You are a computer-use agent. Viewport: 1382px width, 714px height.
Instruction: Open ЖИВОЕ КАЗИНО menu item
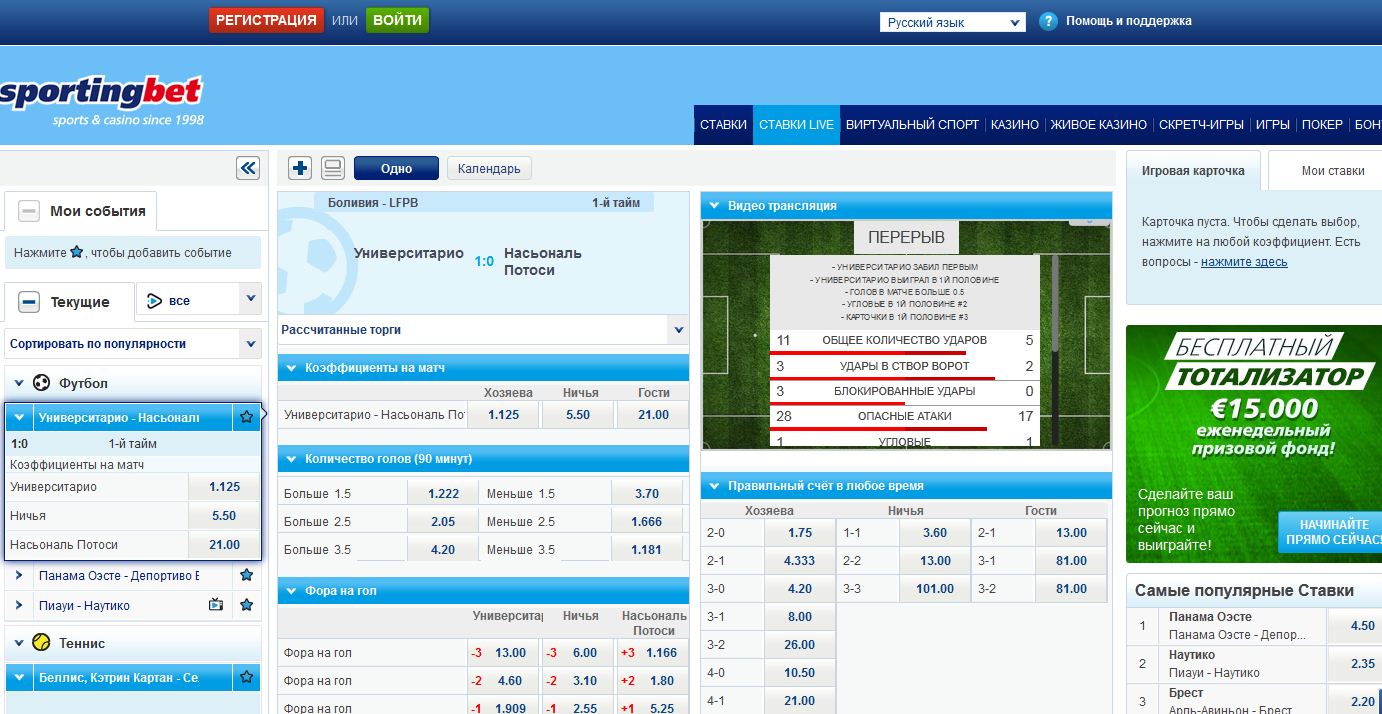[1099, 125]
